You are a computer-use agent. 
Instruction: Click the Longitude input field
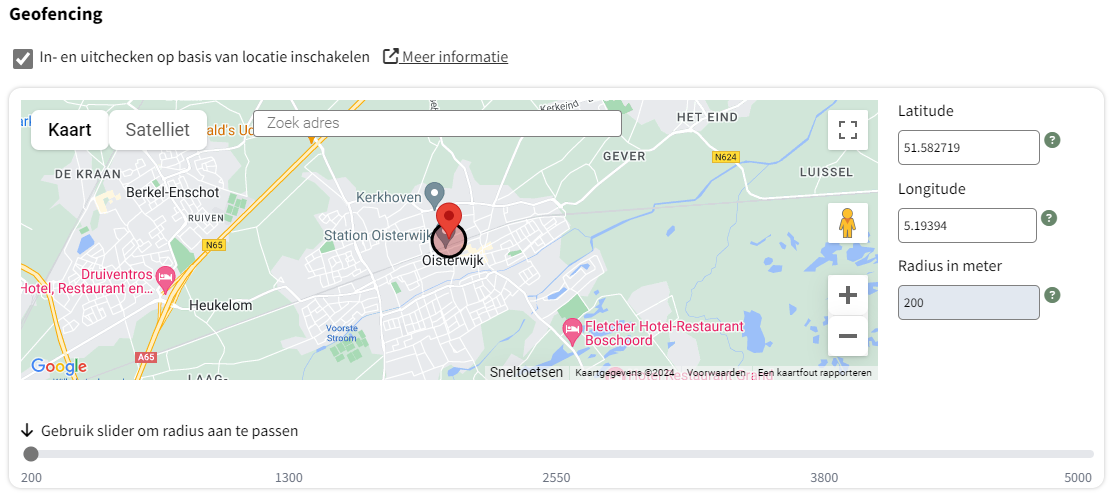(967, 226)
